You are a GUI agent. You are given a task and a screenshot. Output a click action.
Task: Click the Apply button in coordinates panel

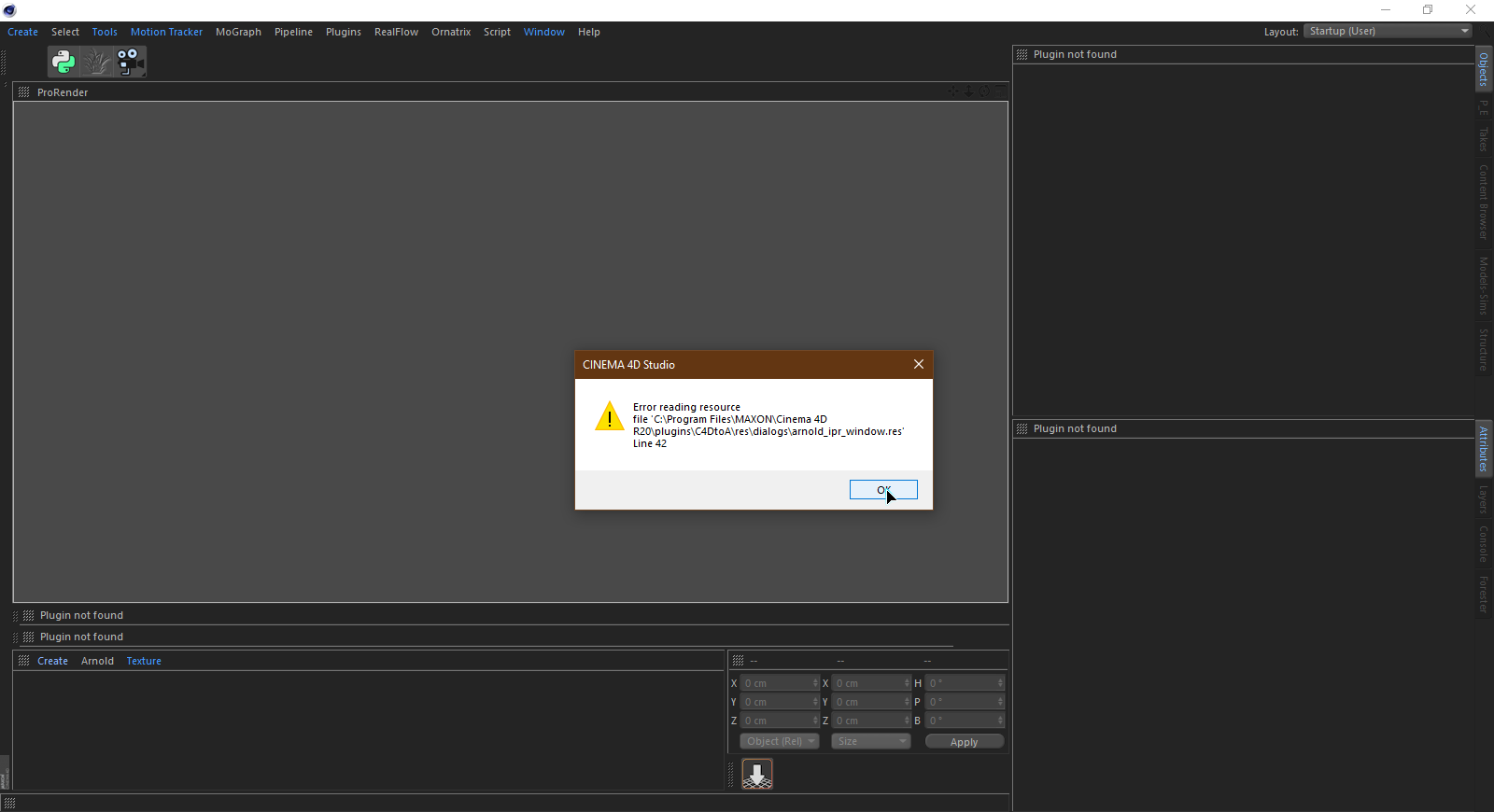click(964, 742)
